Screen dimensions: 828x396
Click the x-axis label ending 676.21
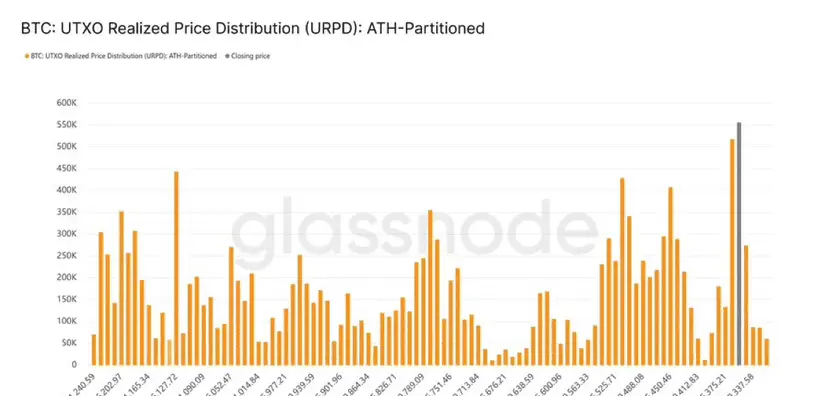tap(493, 385)
